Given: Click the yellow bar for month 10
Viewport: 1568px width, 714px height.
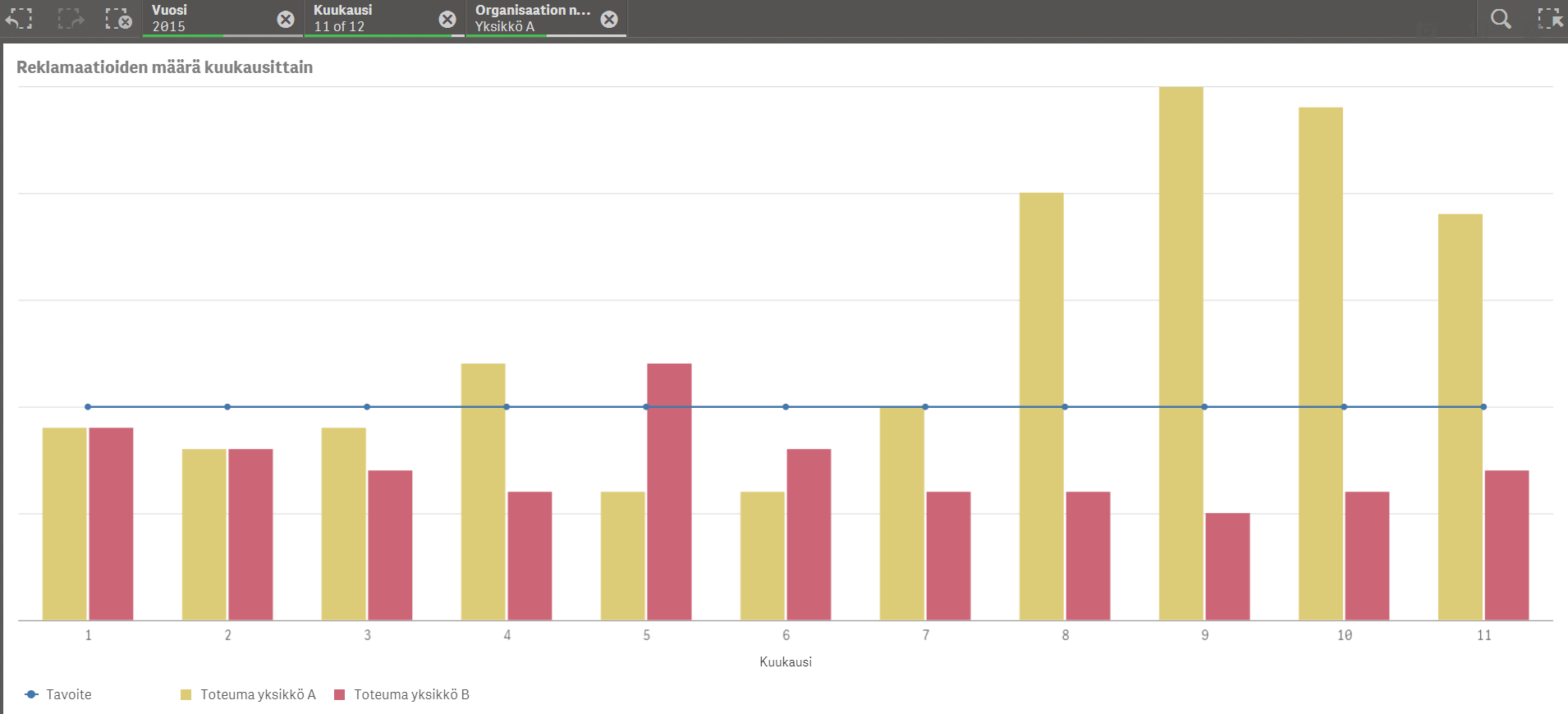Looking at the screenshot, I should pos(1321,364).
